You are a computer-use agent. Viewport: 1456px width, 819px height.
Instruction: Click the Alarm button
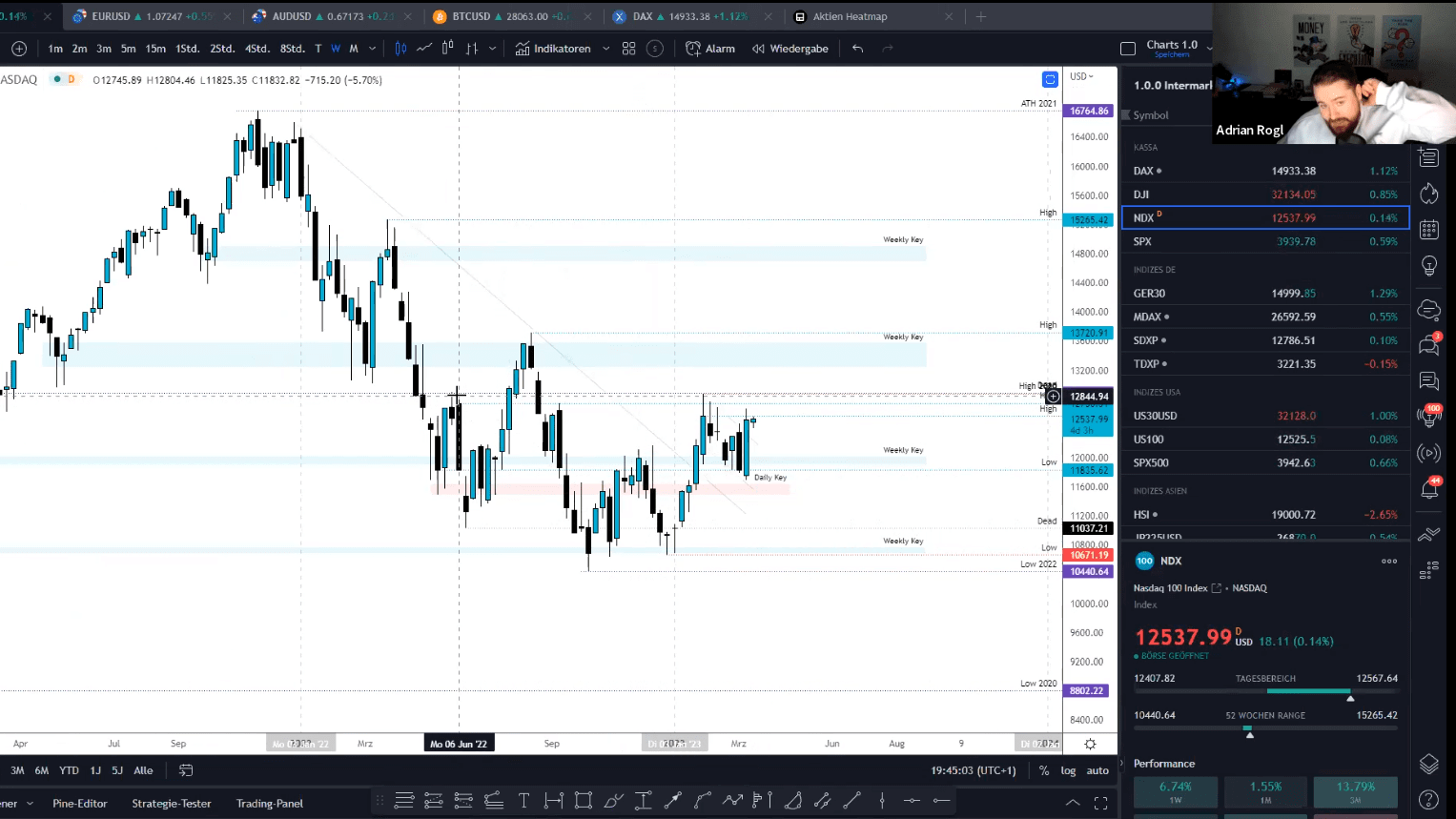point(710,49)
